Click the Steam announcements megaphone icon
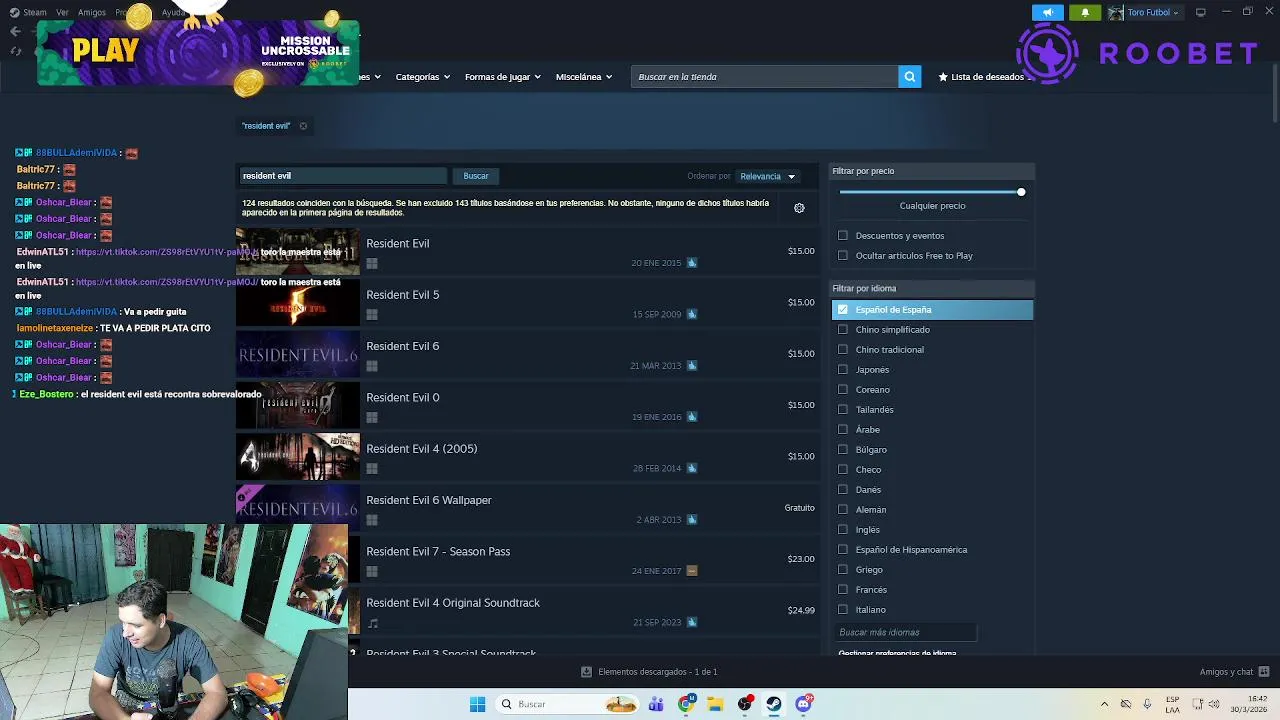 coord(1047,12)
